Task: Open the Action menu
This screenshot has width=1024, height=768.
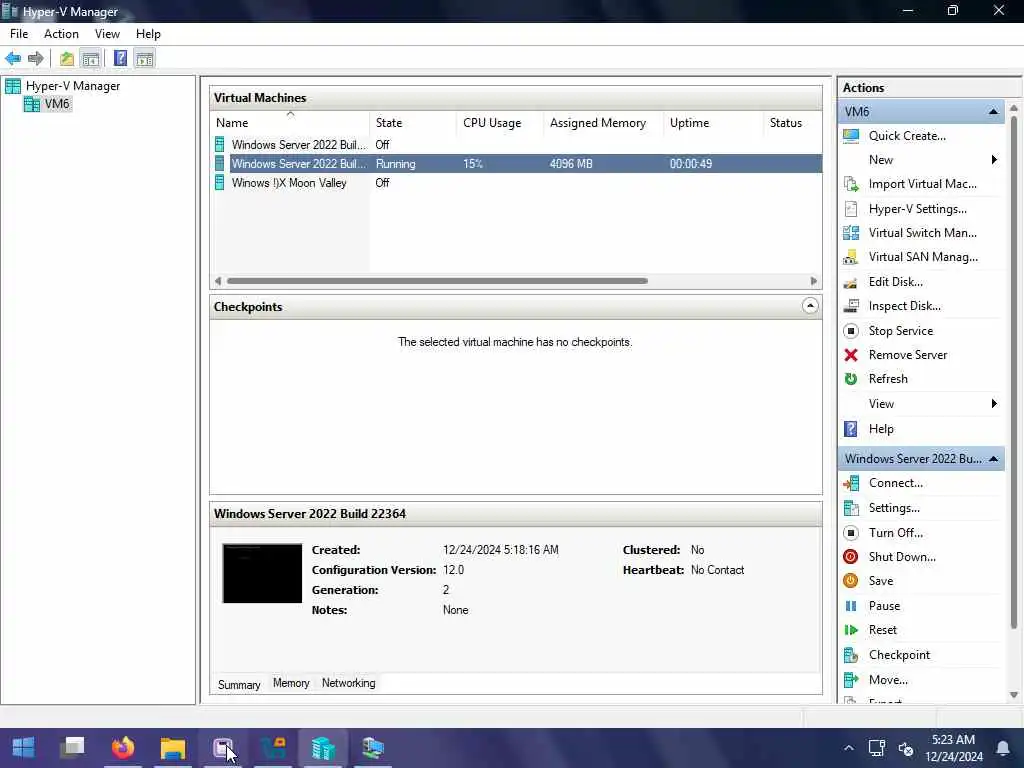Action: click(61, 34)
